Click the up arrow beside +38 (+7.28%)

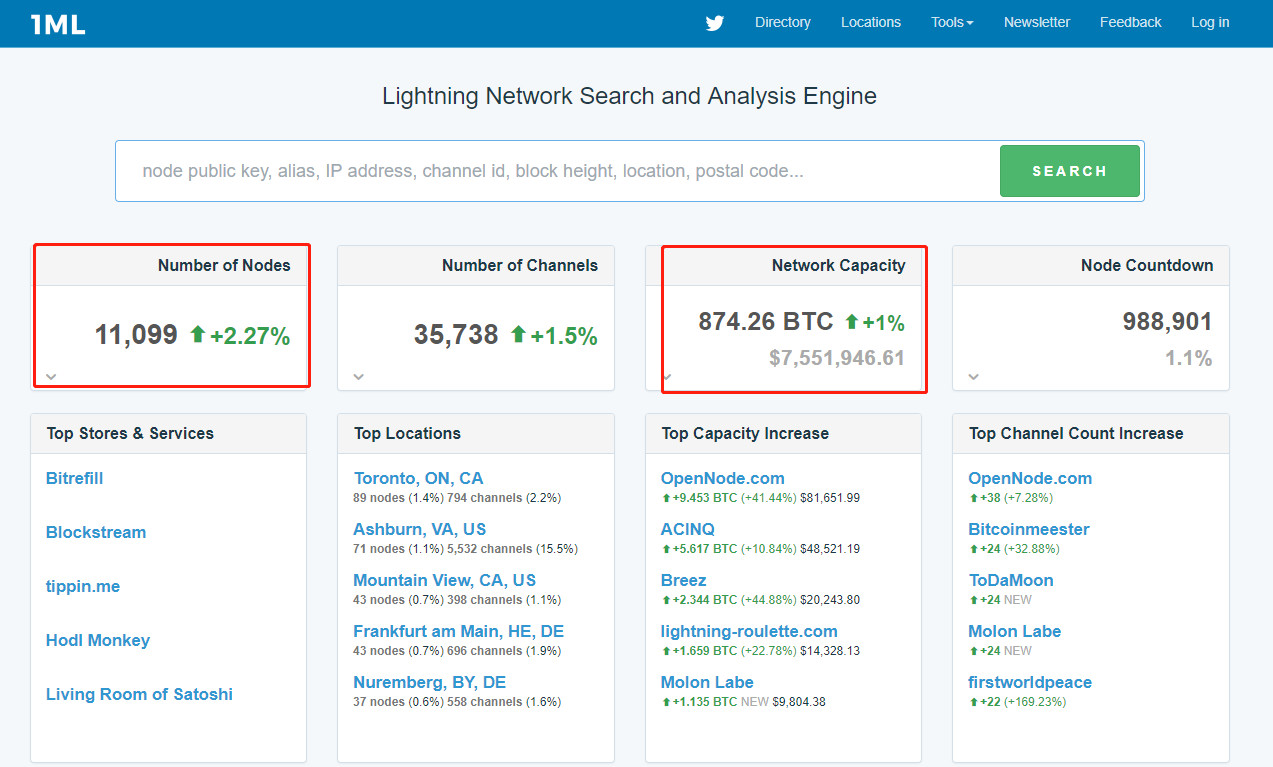click(x=973, y=497)
